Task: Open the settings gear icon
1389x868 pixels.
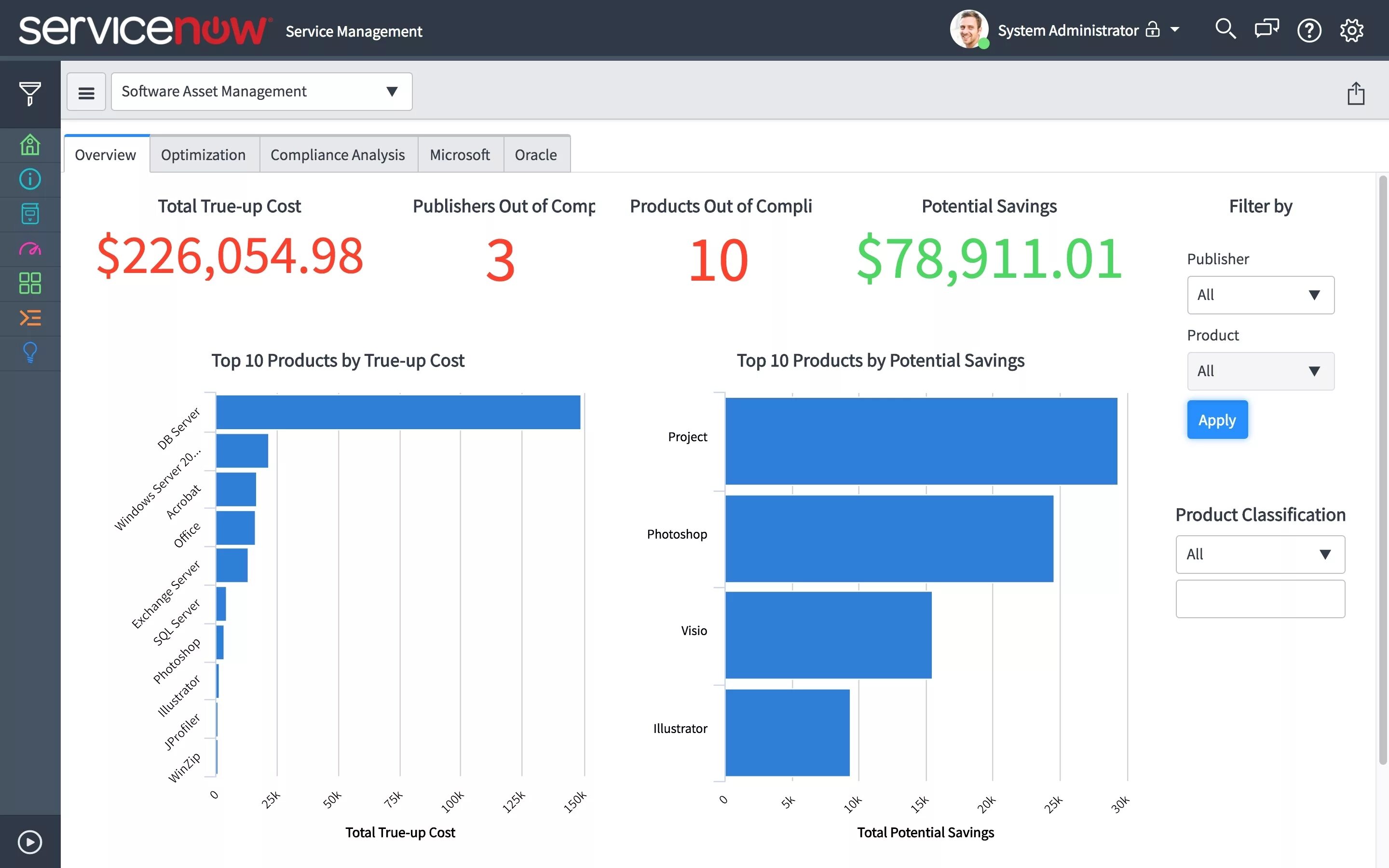Action: coord(1351,30)
